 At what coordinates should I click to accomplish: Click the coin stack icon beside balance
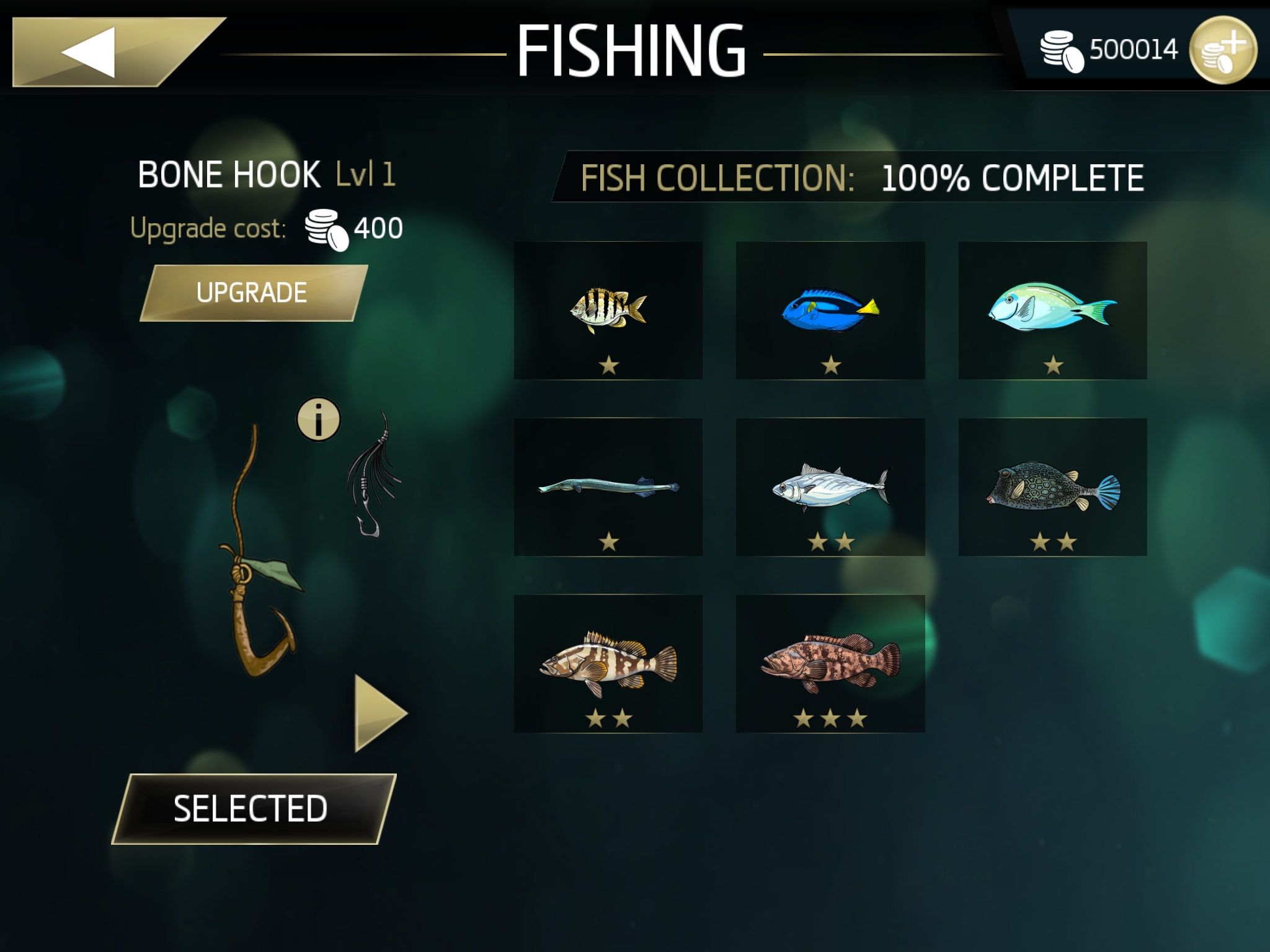click(x=1061, y=51)
